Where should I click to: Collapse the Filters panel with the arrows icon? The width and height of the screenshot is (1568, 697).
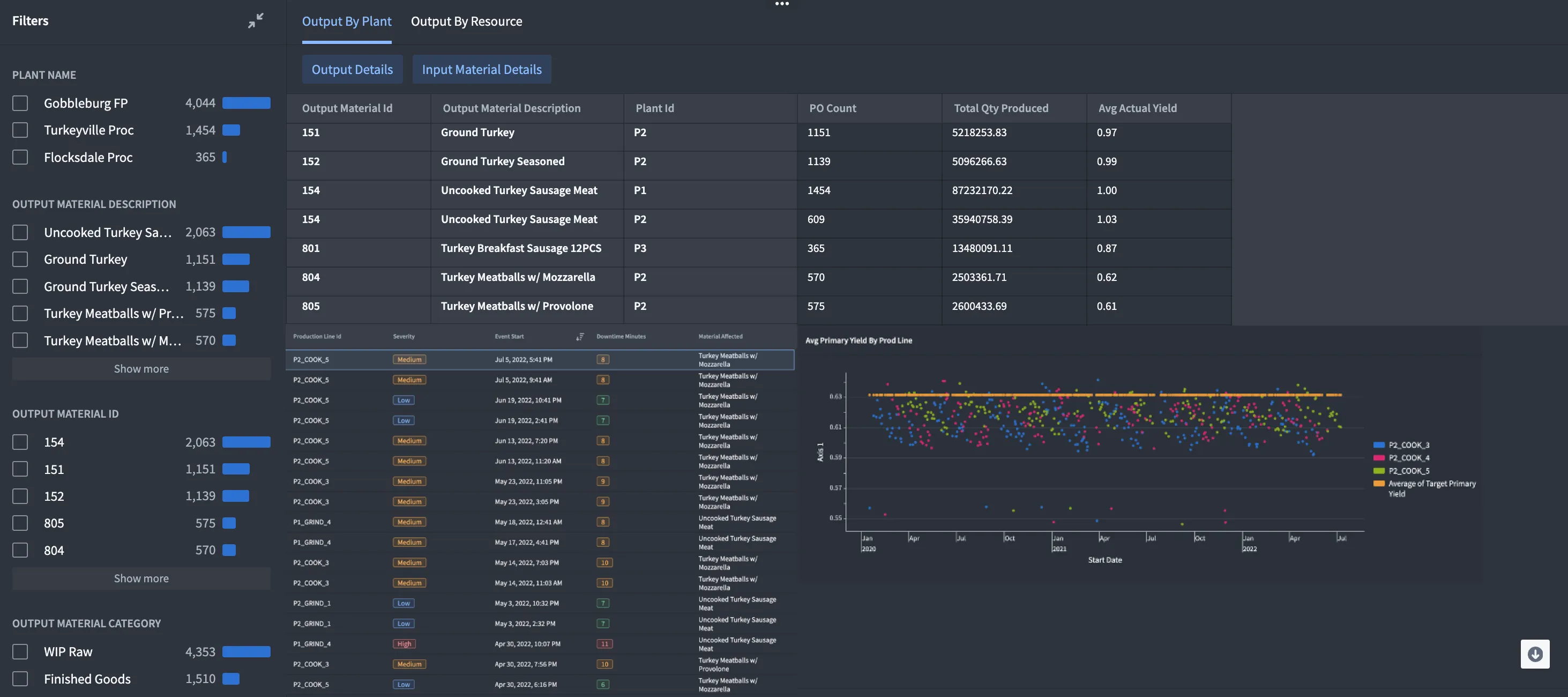coord(256,20)
